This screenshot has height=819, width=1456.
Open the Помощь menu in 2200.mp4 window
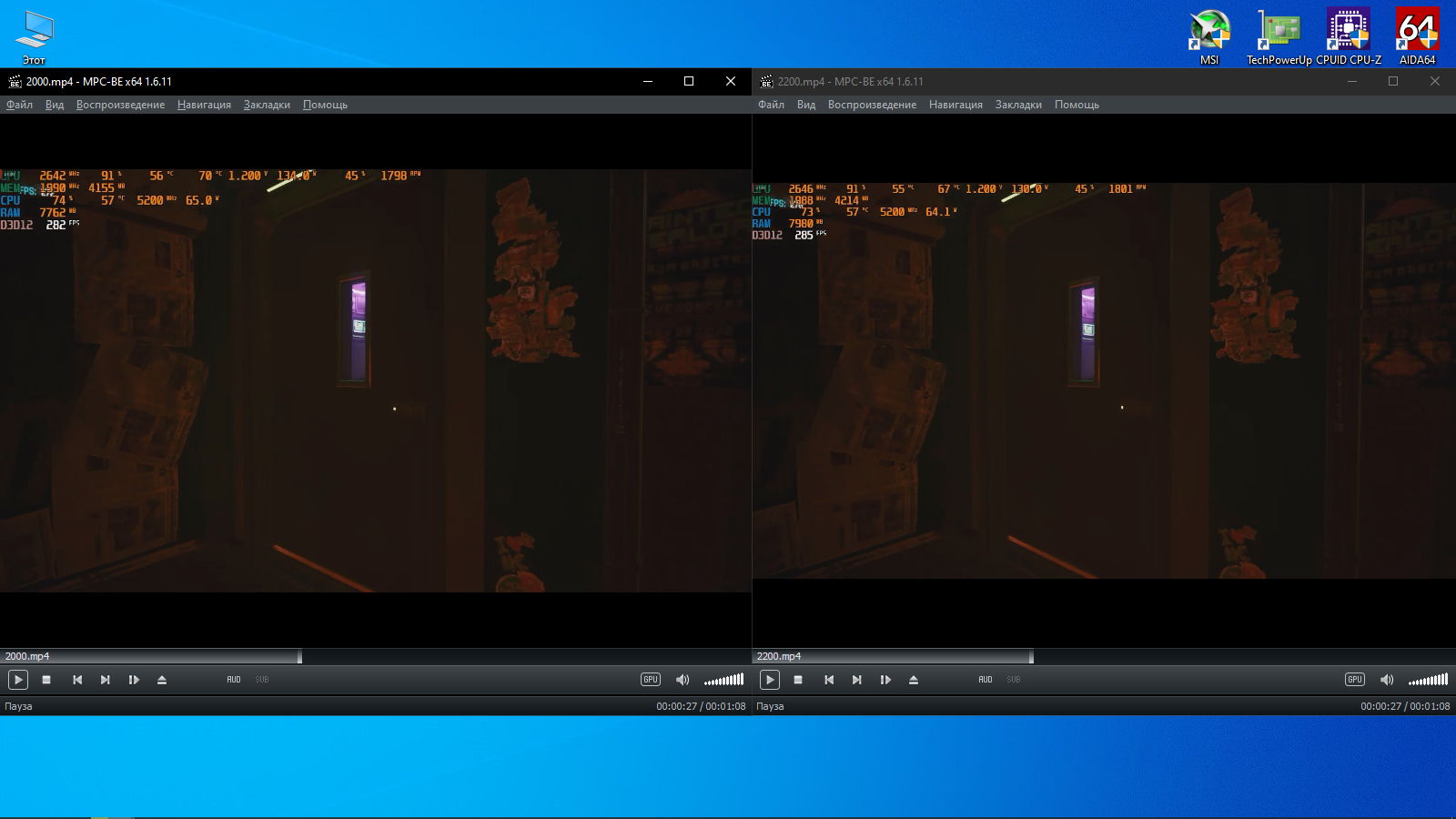click(1077, 105)
